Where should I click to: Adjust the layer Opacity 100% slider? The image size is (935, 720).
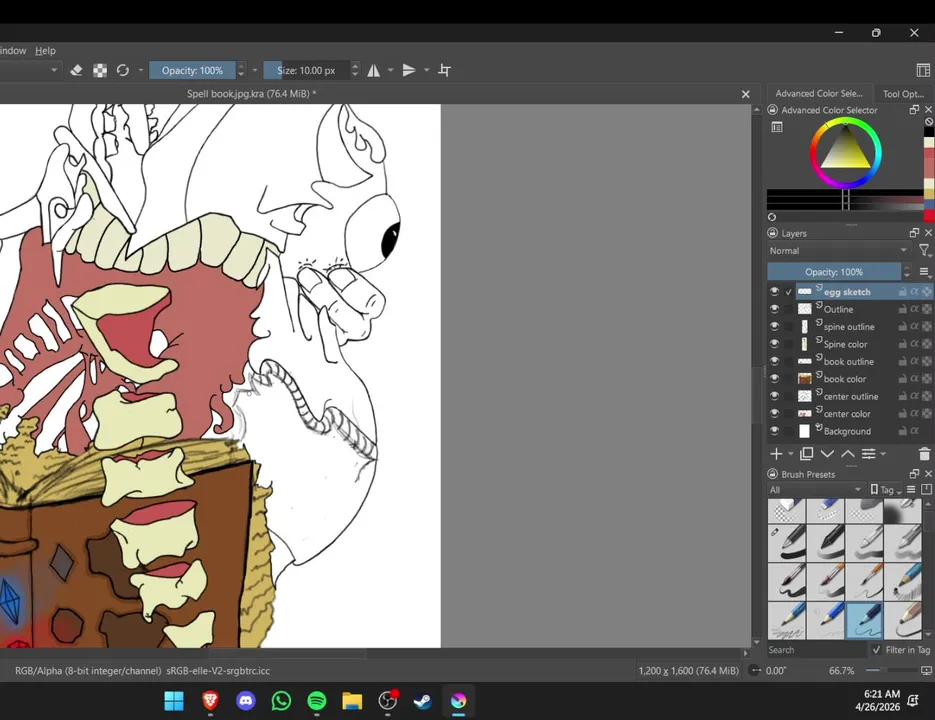click(834, 272)
